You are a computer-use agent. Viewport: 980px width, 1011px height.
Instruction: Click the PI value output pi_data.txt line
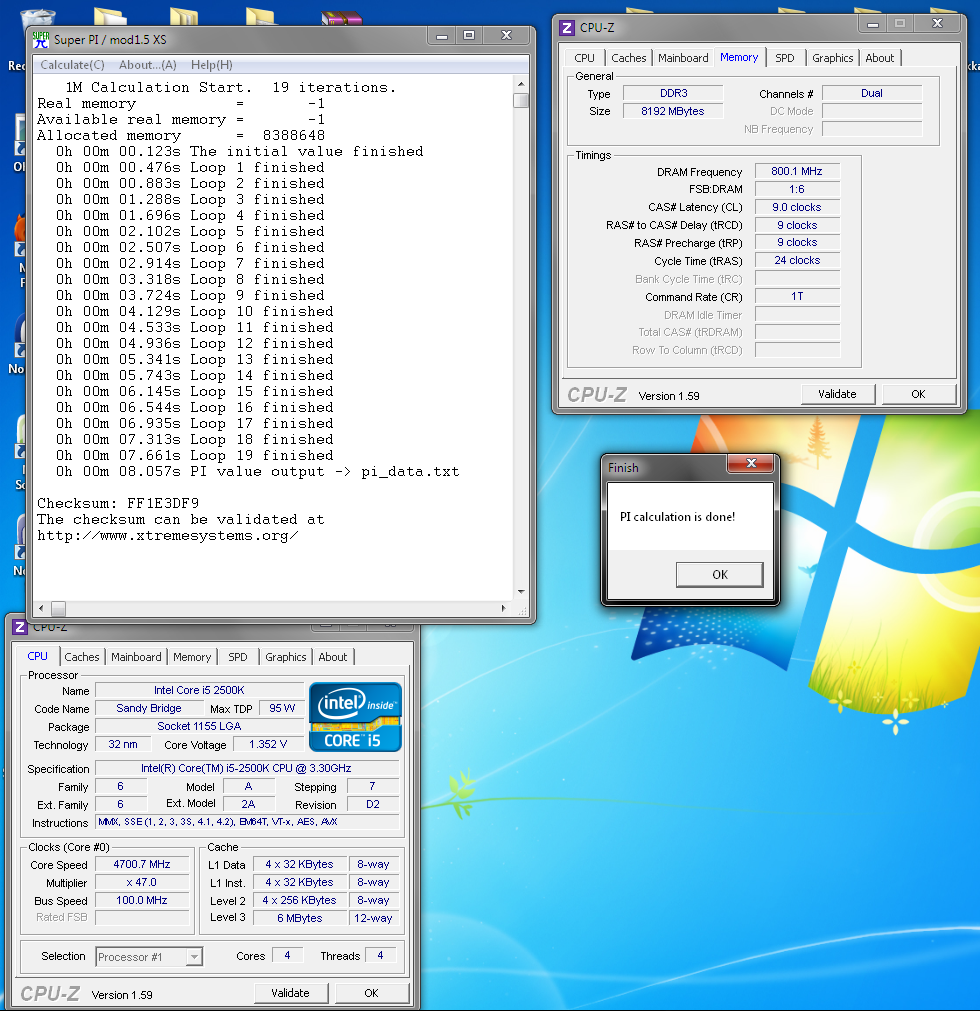257,471
